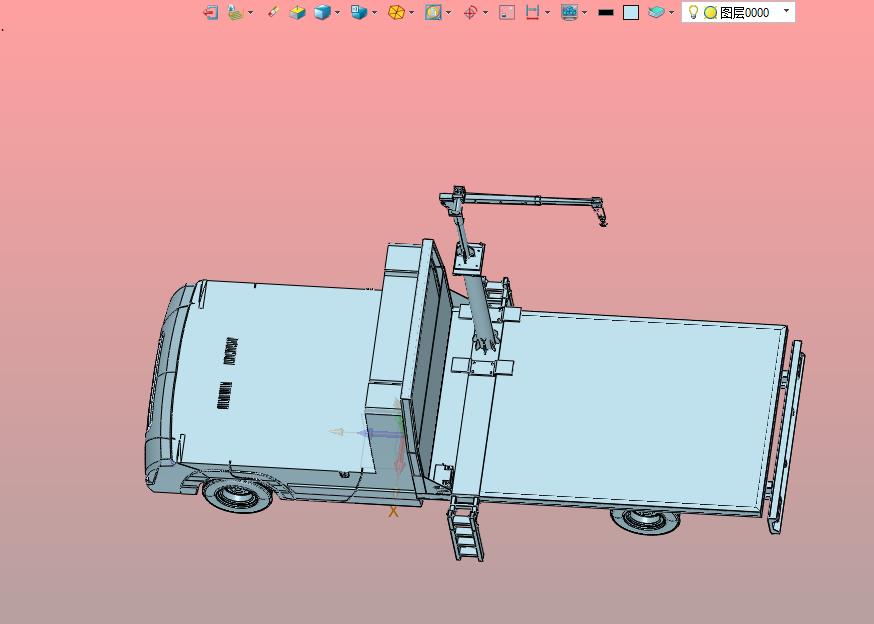Viewport: 874px width, 624px height.
Task: Select the eraser tool icon
Action: pyautogui.click(x=273, y=12)
